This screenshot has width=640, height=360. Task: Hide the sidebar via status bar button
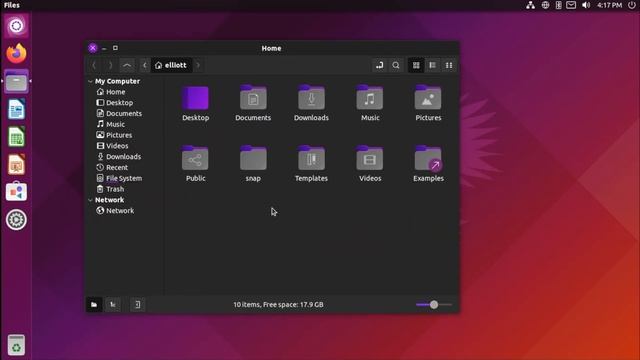click(138, 304)
